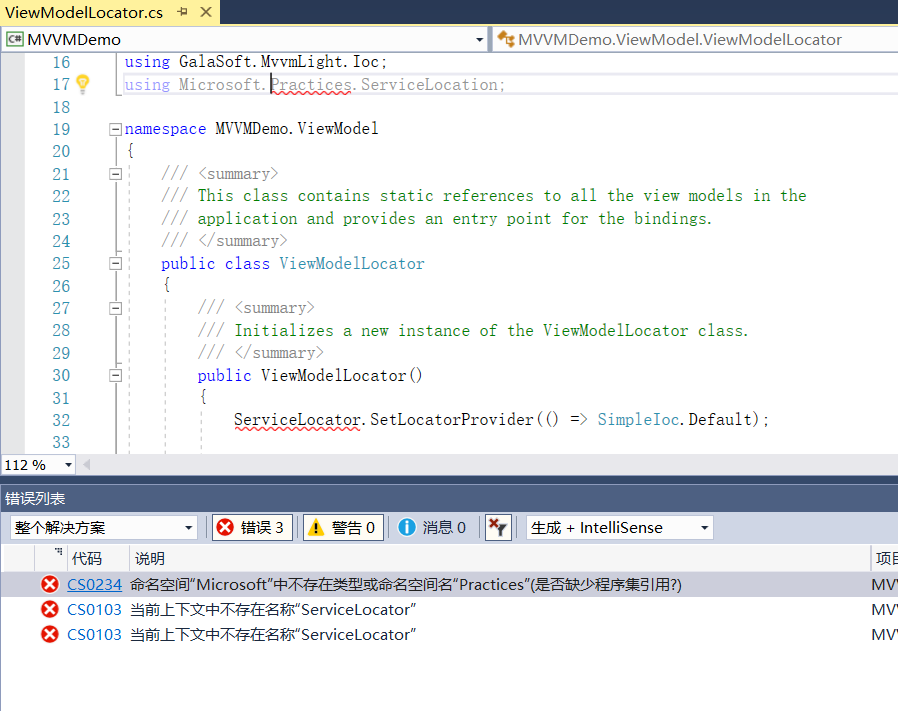
Task: Collapse the ViewModelLocator() constructor block
Action: (x=115, y=376)
